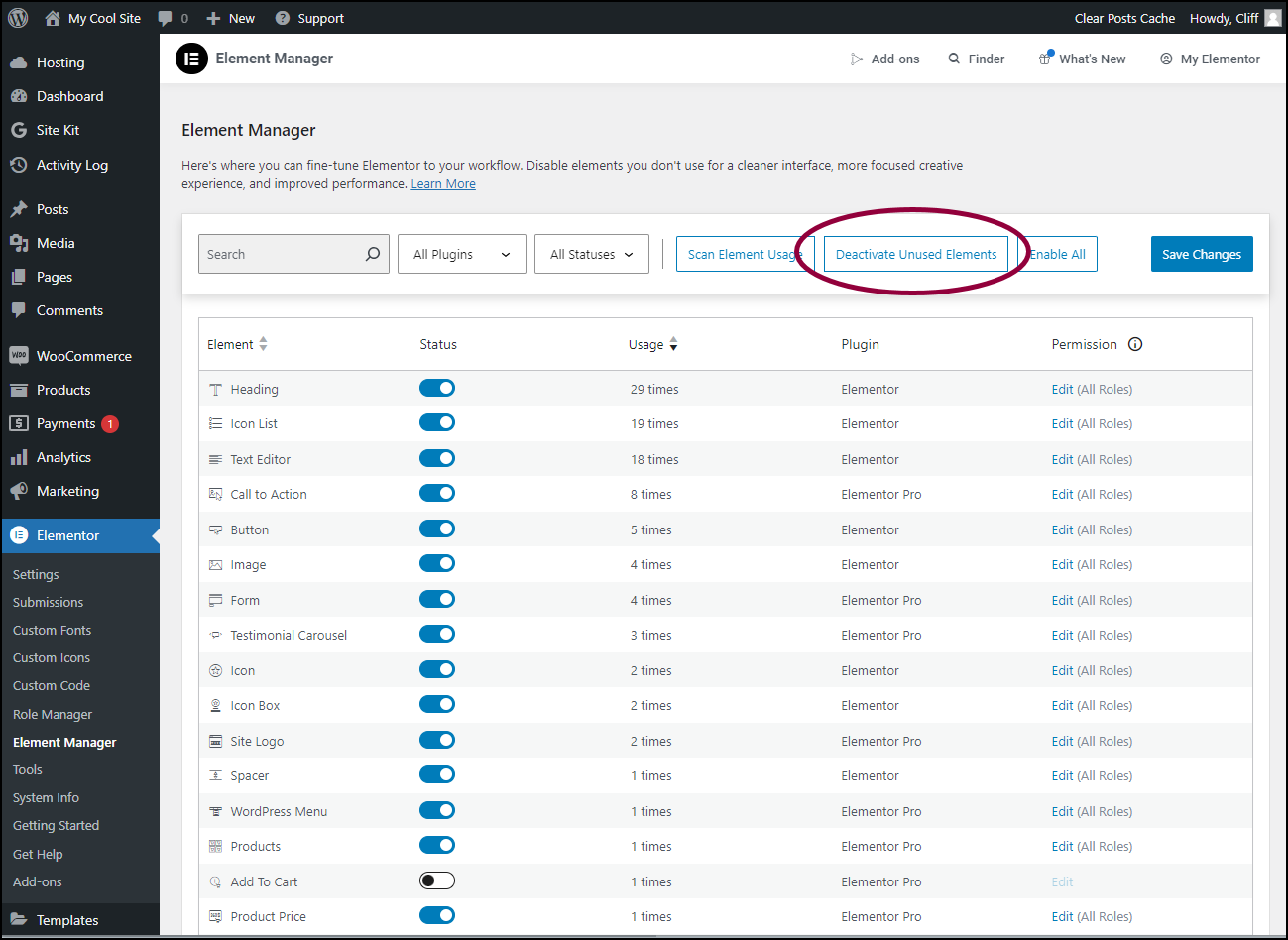Screen dimensions: 1288x940
Task: Disable the Call to Action element
Action: point(437,493)
